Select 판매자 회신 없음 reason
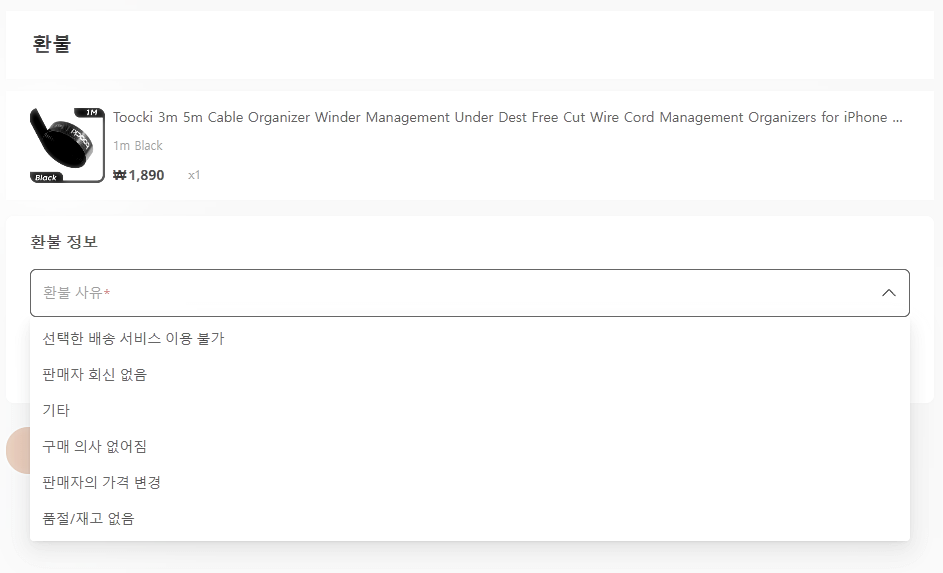This screenshot has width=943, height=573. coord(470,375)
